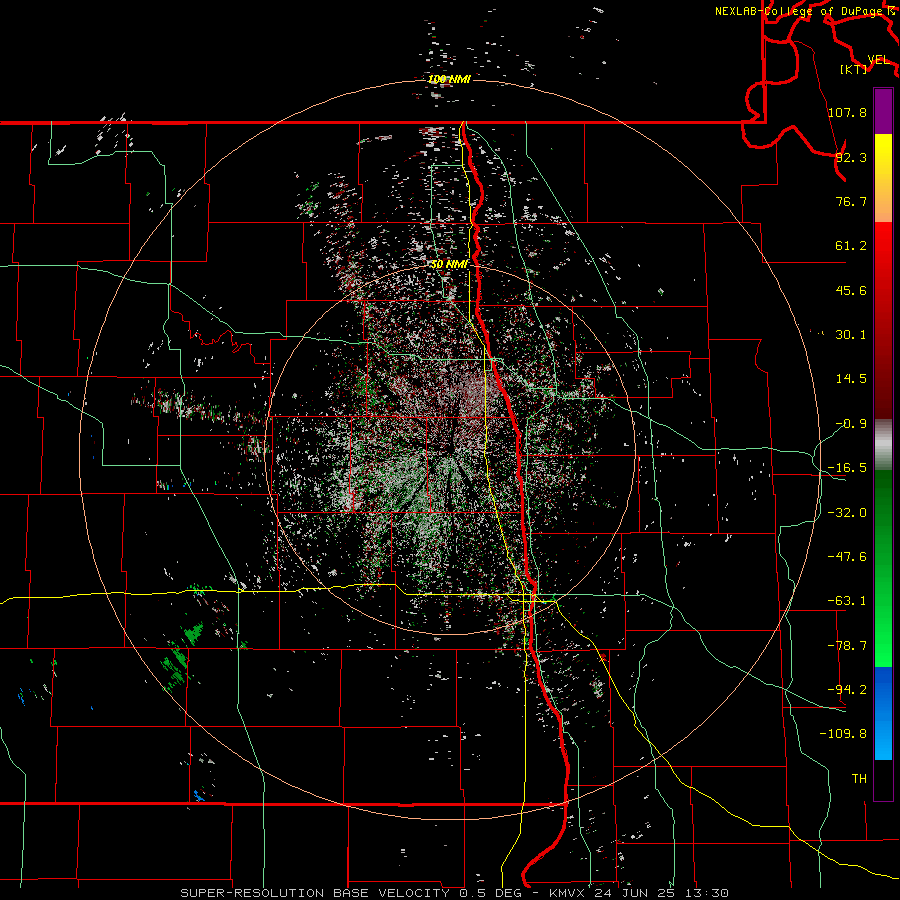Select the -32.0 velocity scale value
900x900 pixels.
[847, 513]
